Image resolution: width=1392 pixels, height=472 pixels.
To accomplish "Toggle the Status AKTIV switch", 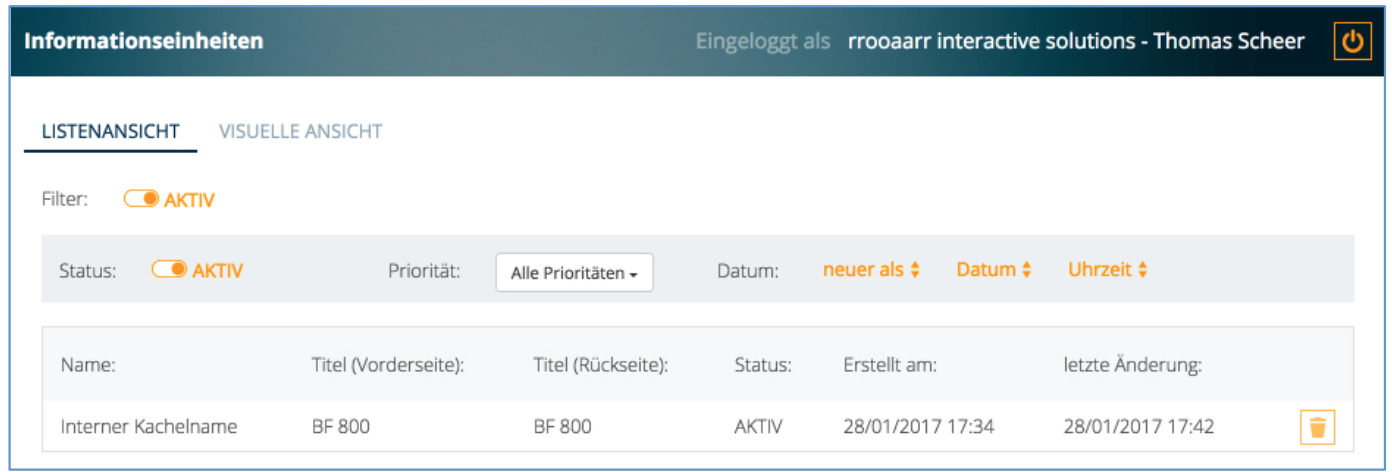I will [169, 270].
